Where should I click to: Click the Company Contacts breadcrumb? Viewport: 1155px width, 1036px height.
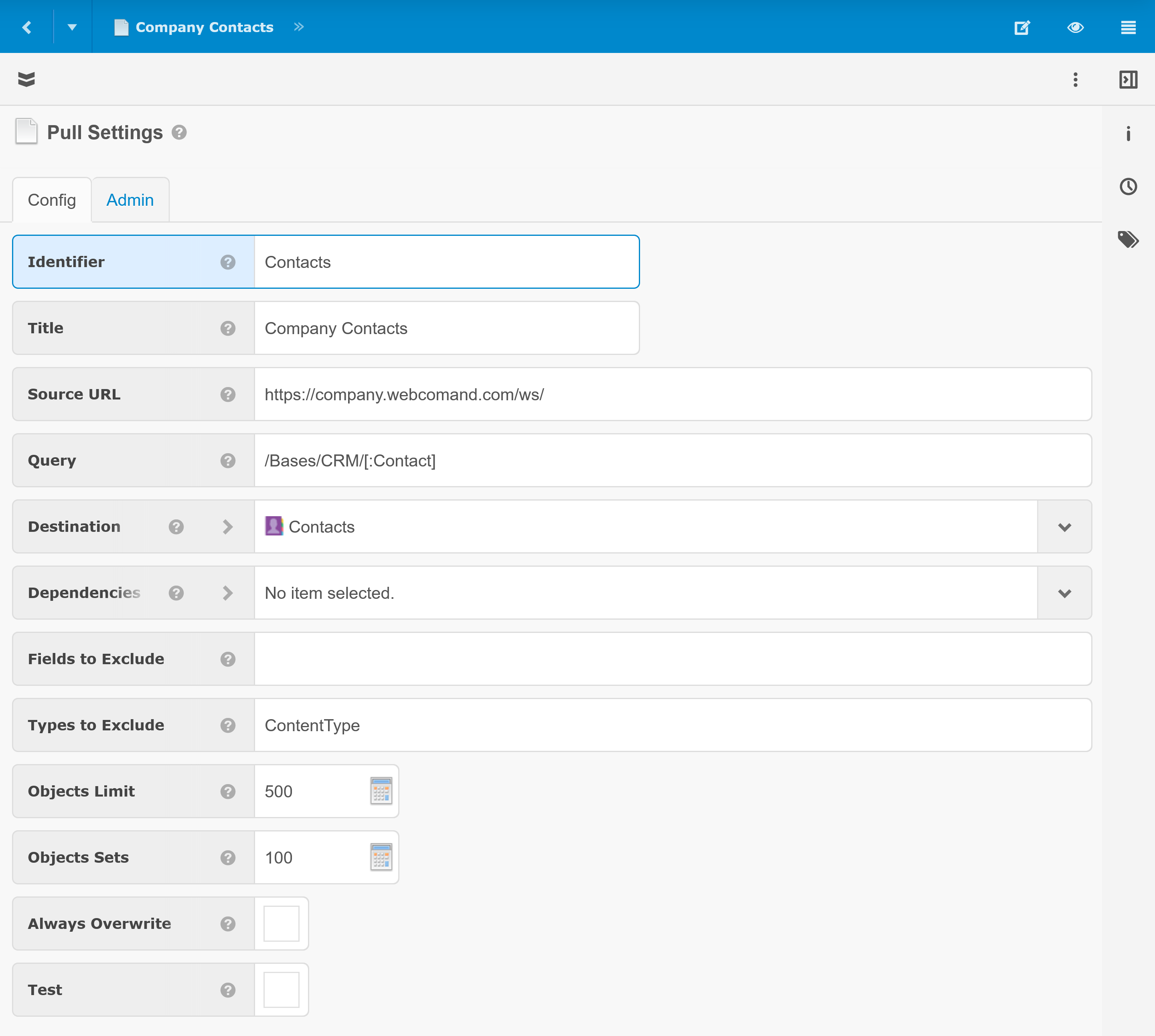pos(204,27)
